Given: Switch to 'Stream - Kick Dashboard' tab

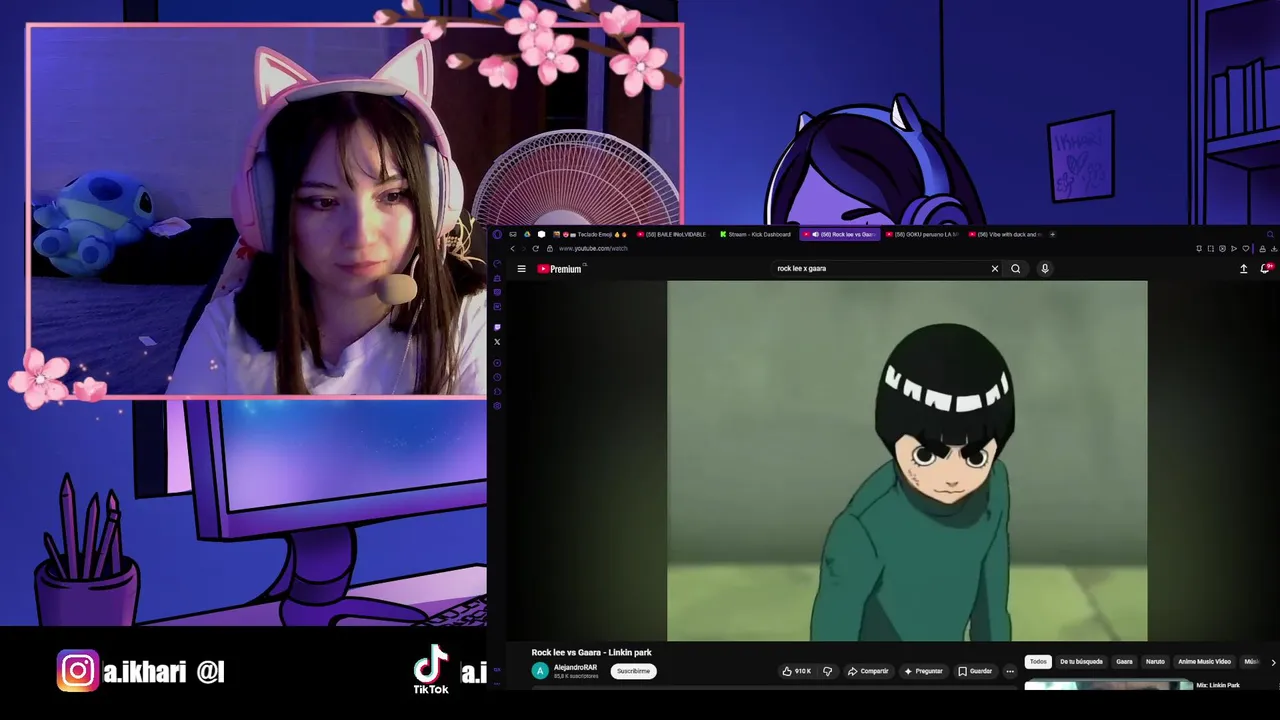Looking at the screenshot, I should 756,234.
